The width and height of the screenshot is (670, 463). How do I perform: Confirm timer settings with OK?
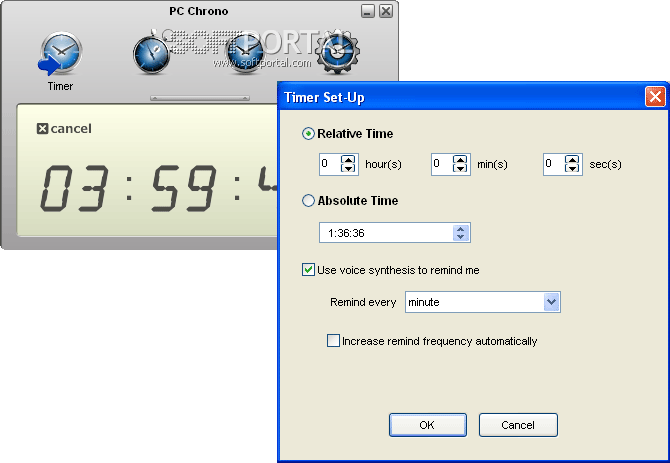coord(427,425)
